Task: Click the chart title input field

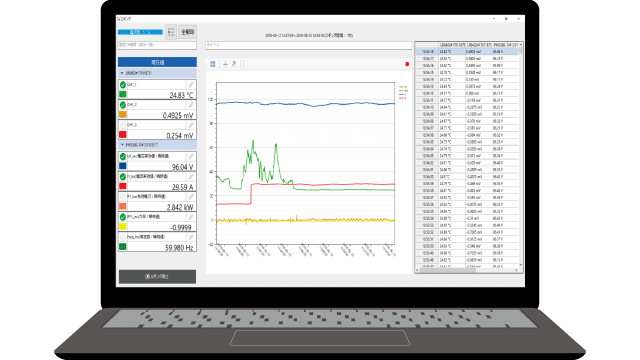Action: pyautogui.click(x=309, y=45)
